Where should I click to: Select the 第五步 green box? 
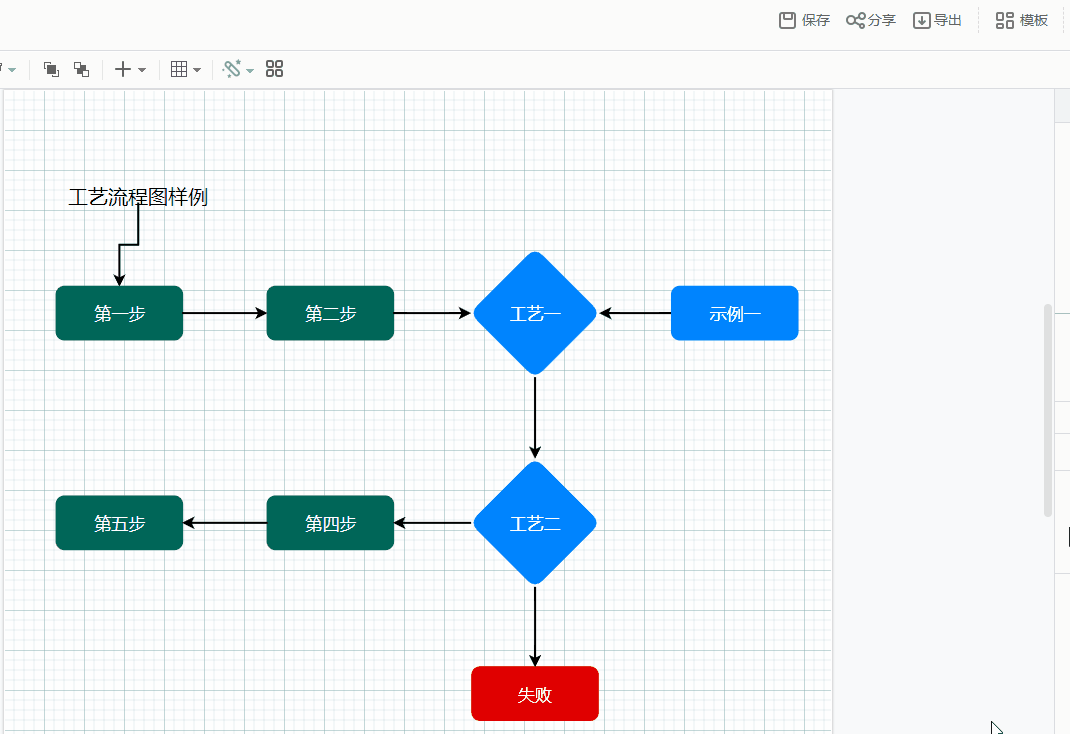[119, 523]
